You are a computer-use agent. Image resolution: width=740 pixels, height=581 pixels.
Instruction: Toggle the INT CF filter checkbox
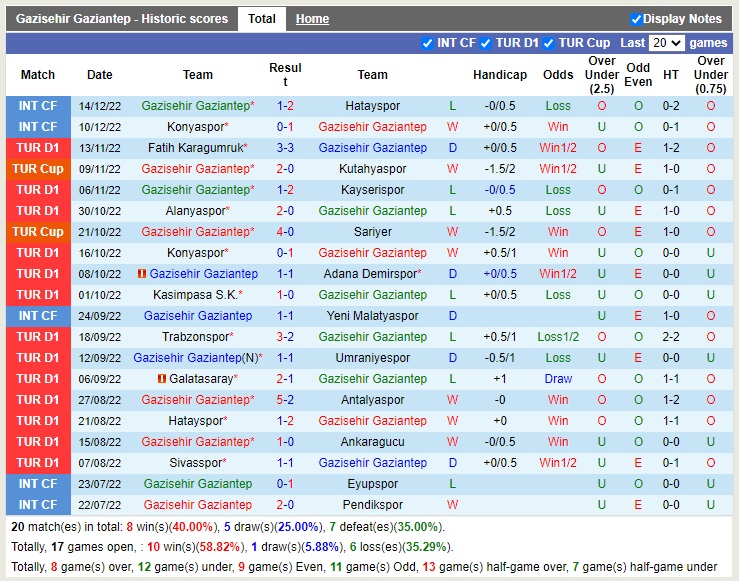tap(428, 43)
